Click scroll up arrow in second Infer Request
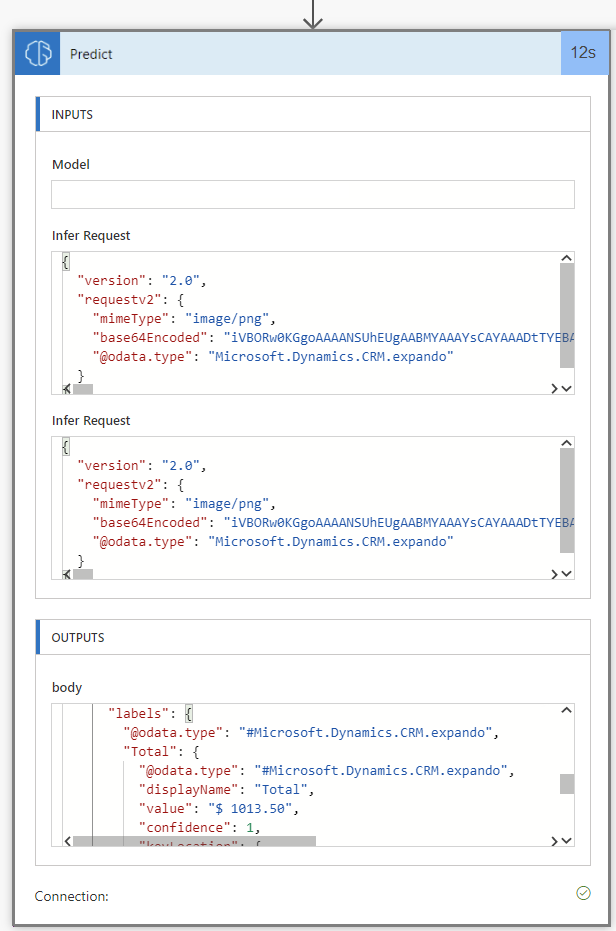The width and height of the screenshot is (616, 931). [x=567, y=443]
